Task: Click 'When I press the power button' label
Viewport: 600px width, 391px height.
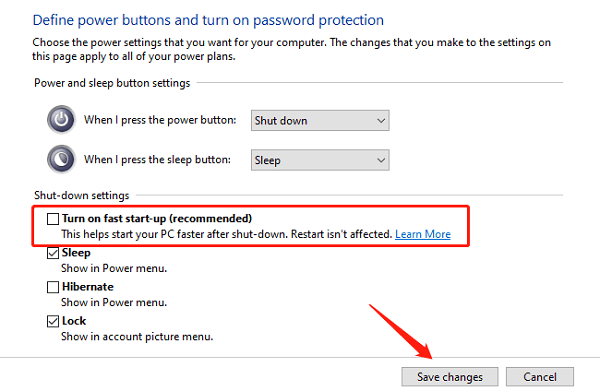Action: (160, 120)
